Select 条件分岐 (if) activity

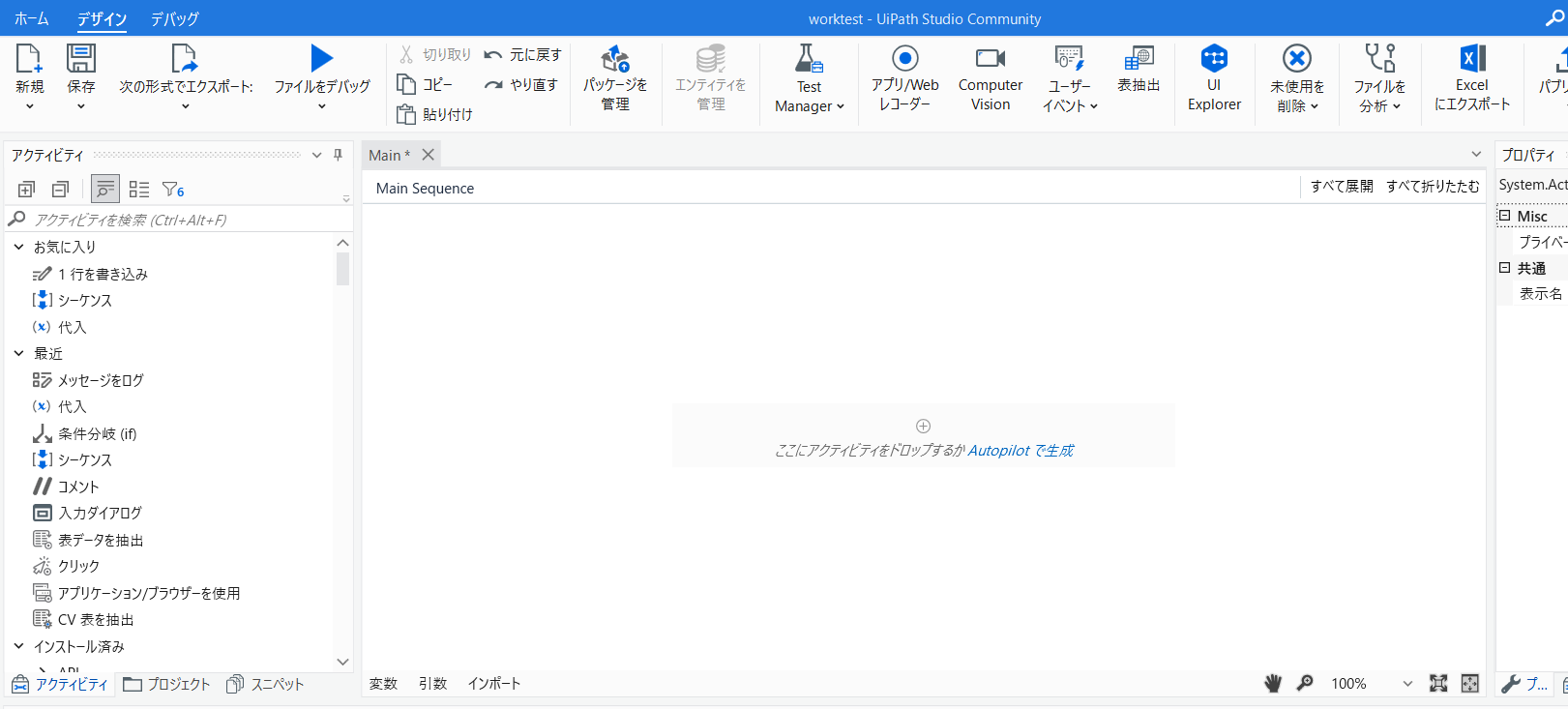point(85,433)
